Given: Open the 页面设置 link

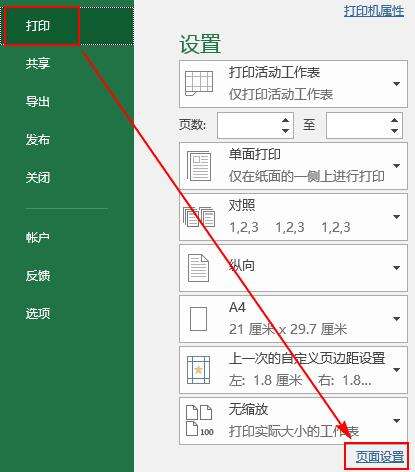Looking at the screenshot, I should tap(380, 457).
